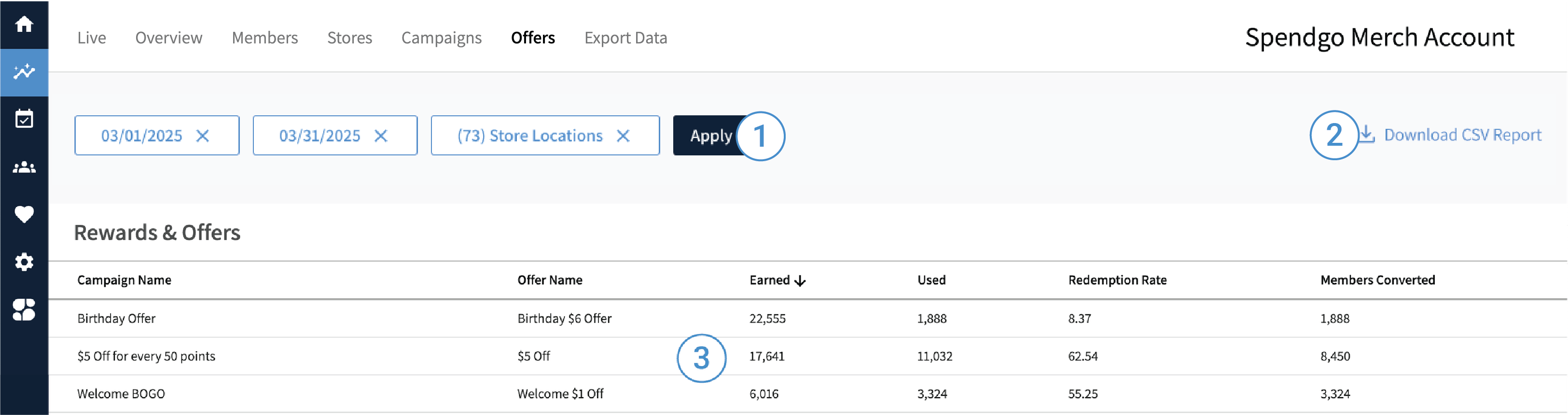Screen dimensions: 1568x415
Task: Go to the Export Data tab
Action: 625,38
